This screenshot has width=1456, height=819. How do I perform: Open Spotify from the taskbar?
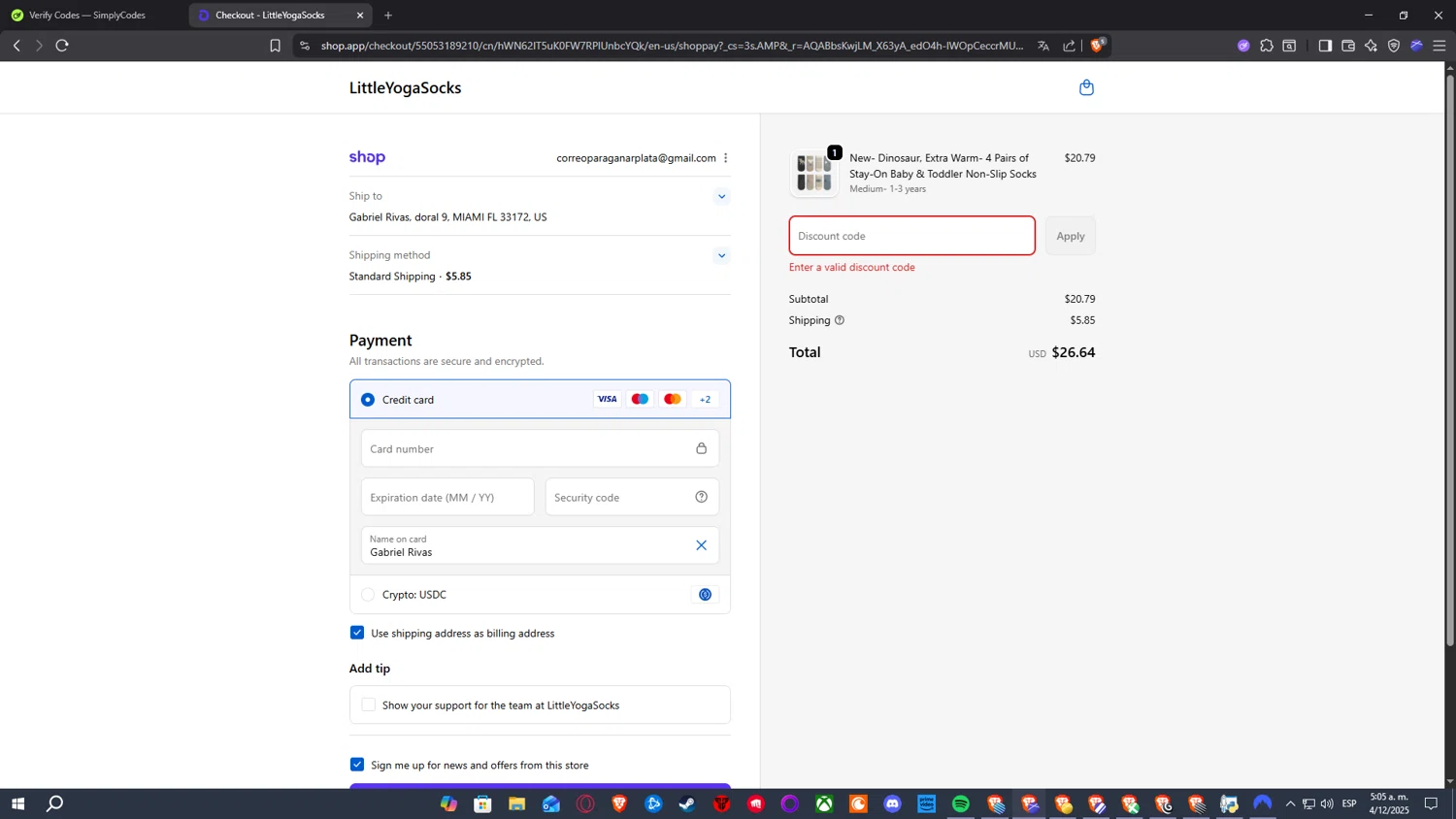point(960,803)
